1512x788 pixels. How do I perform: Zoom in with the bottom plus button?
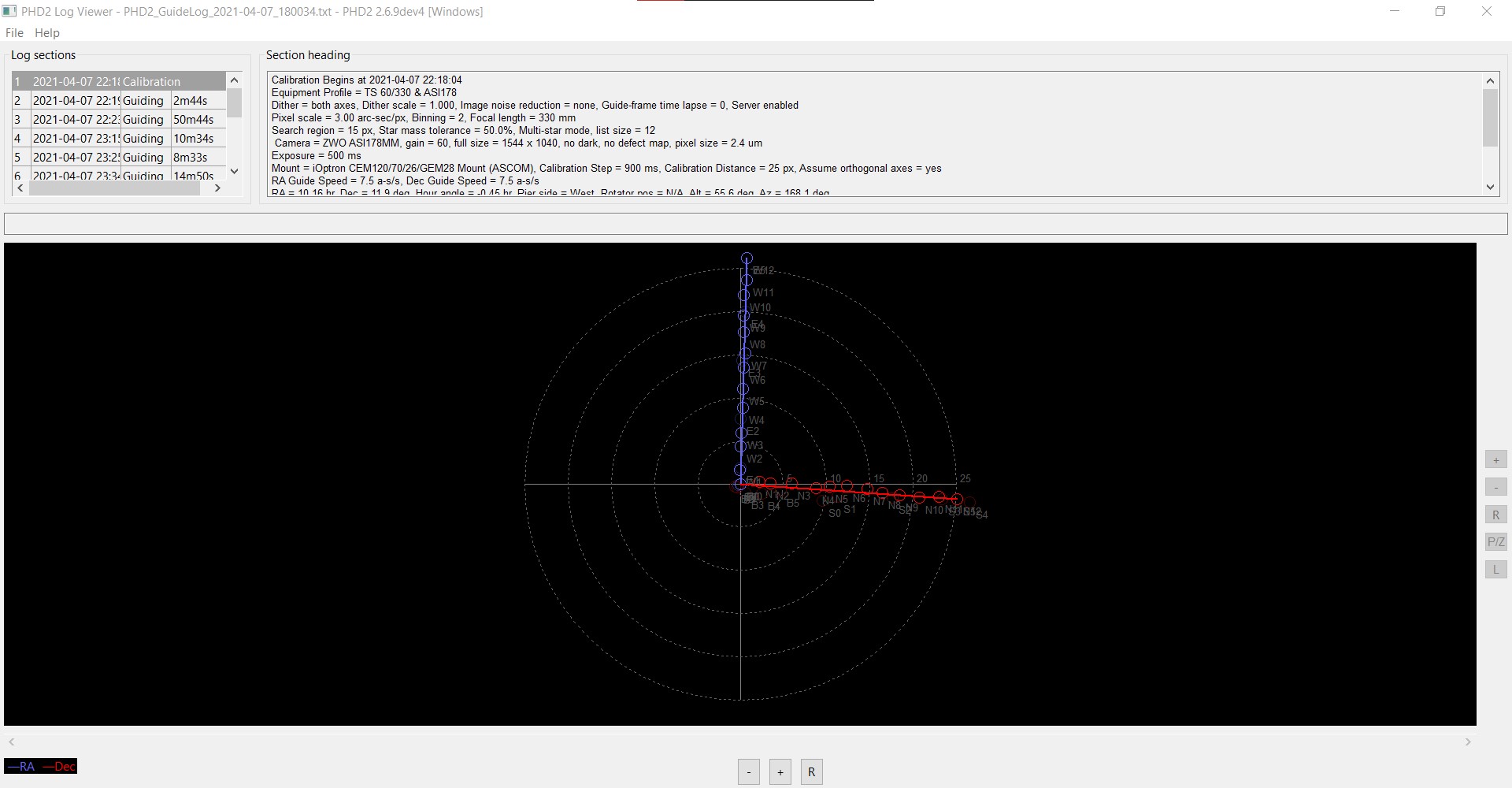tap(780, 772)
